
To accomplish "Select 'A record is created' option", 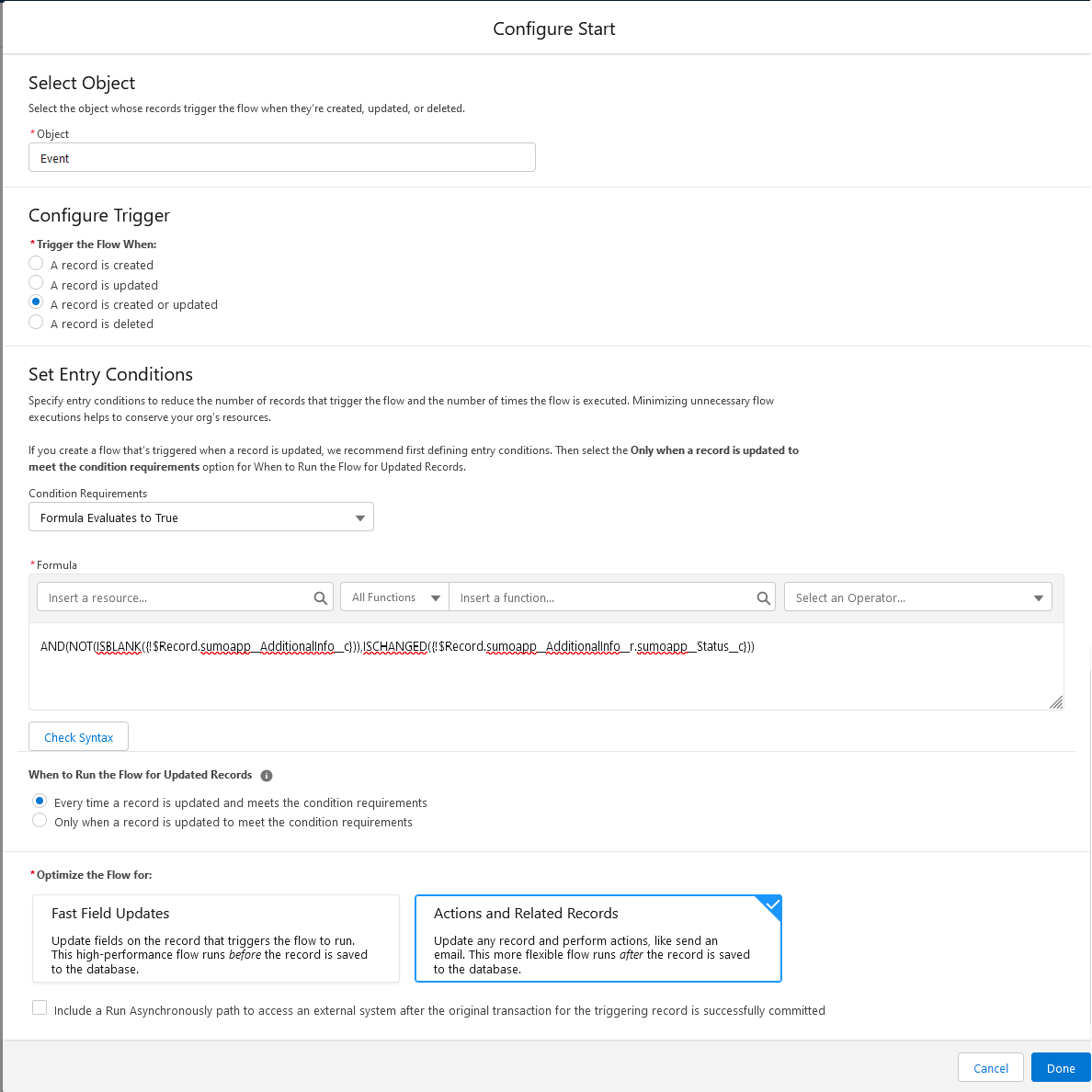I will (x=37, y=264).
